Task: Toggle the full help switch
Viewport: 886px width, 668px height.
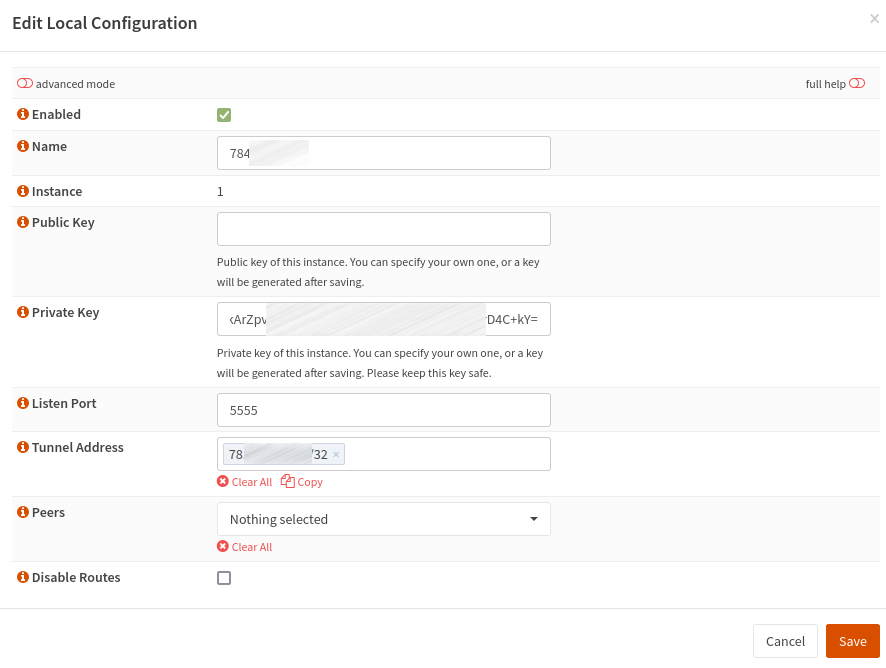Action: pyautogui.click(x=857, y=84)
